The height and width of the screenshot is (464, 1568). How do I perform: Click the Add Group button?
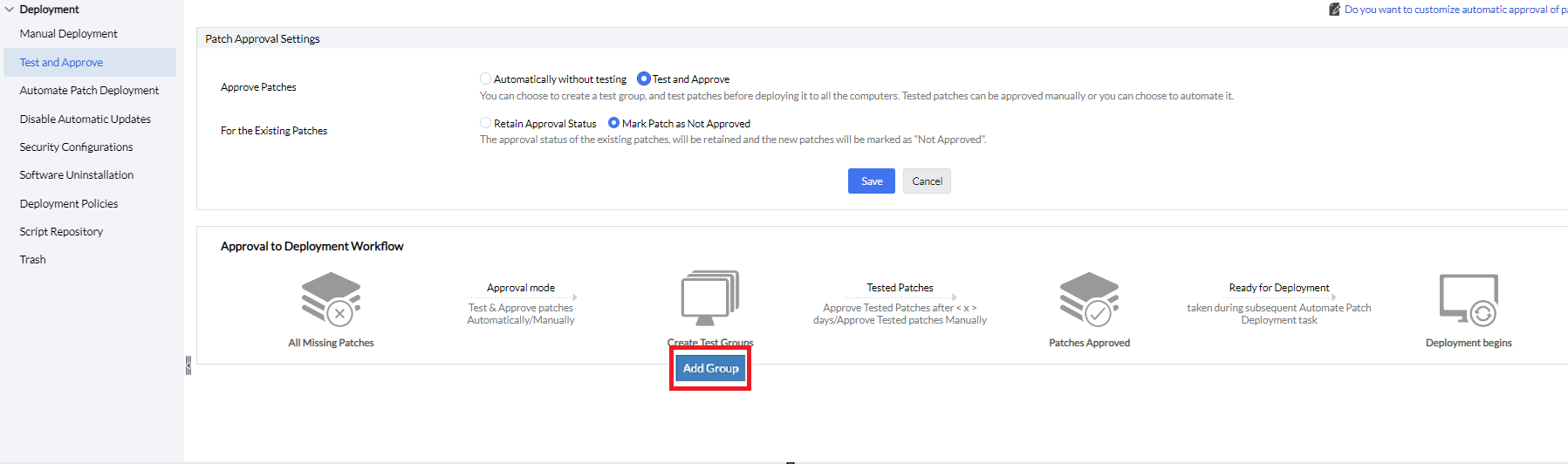click(x=710, y=369)
